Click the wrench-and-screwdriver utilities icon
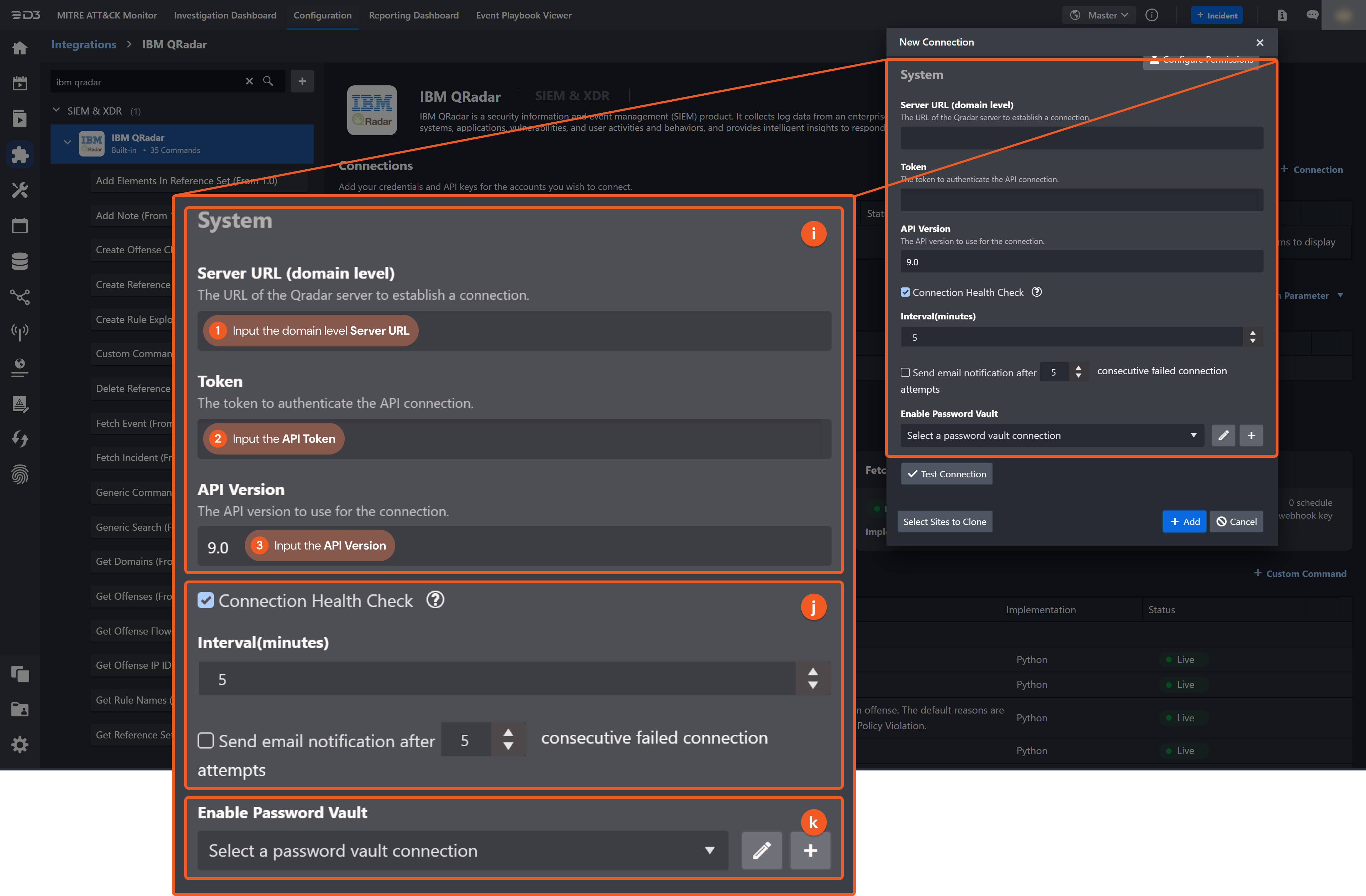This screenshot has height=896, width=1366. pyautogui.click(x=20, y=190)
